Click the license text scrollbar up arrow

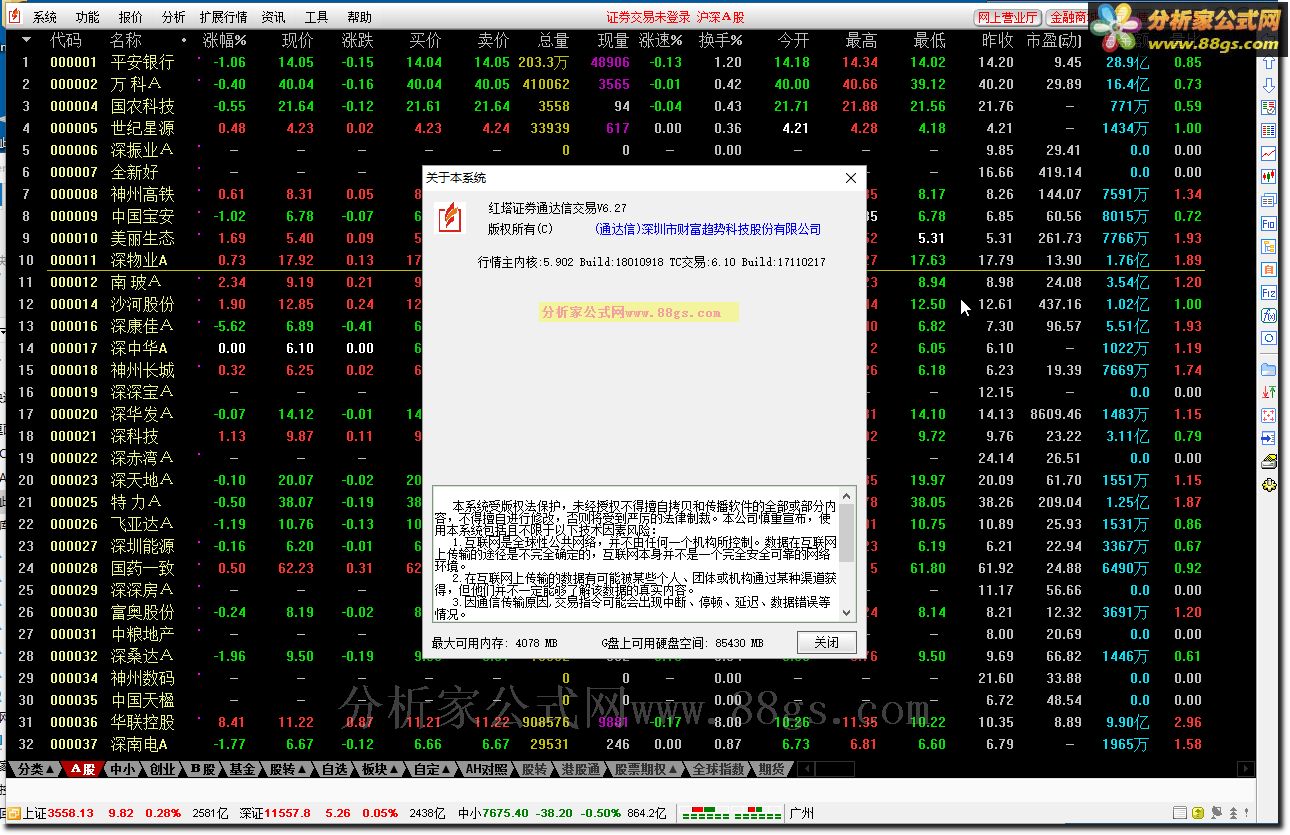[848, 495]
